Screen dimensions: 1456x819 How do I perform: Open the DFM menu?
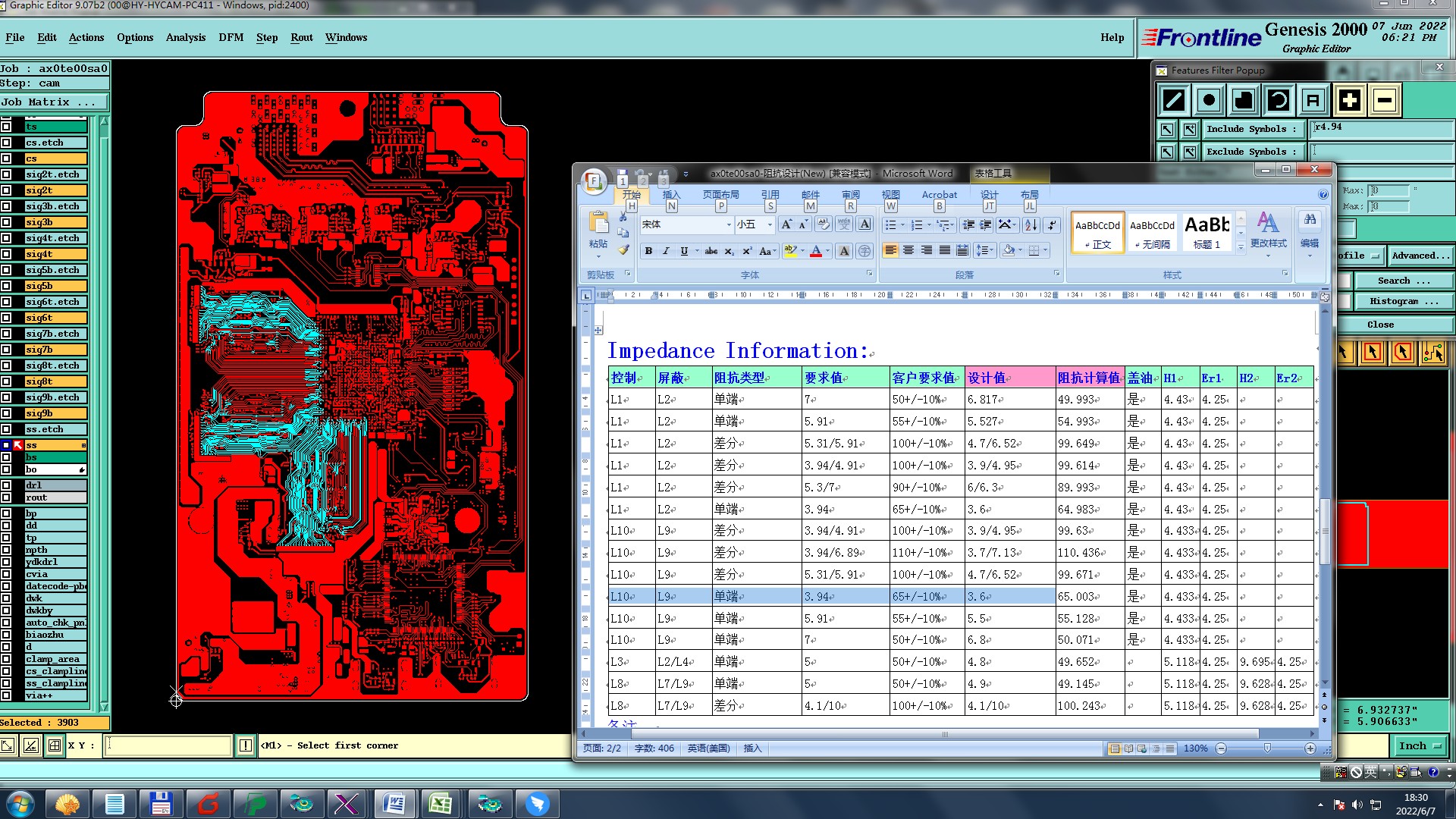[x=231, y=37]
